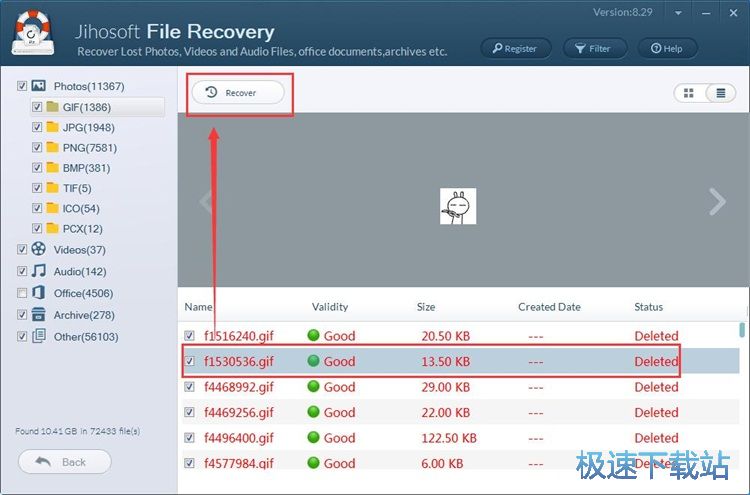Click the file list scrollbar thumb
750x495 pixels.
pos(742,330)
